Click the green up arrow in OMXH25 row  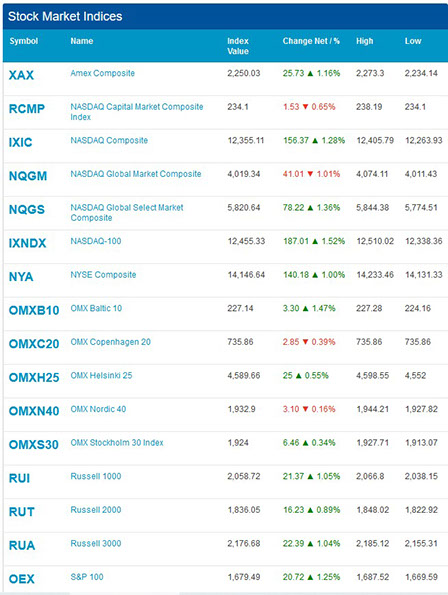click(x=299, y=376)
